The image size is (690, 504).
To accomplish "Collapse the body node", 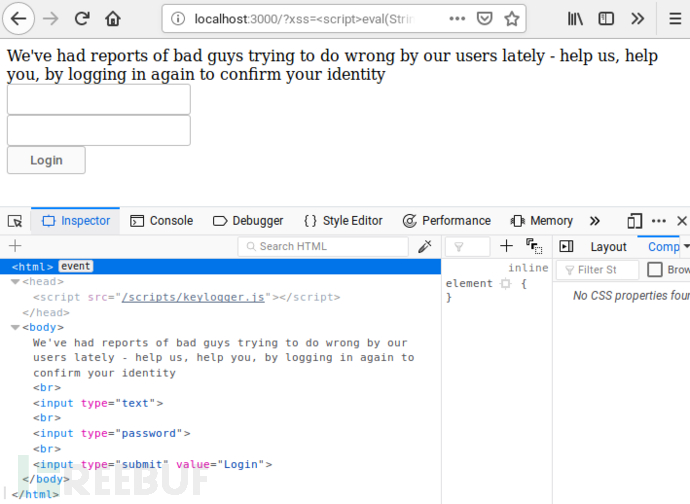I will pos(15,327).
